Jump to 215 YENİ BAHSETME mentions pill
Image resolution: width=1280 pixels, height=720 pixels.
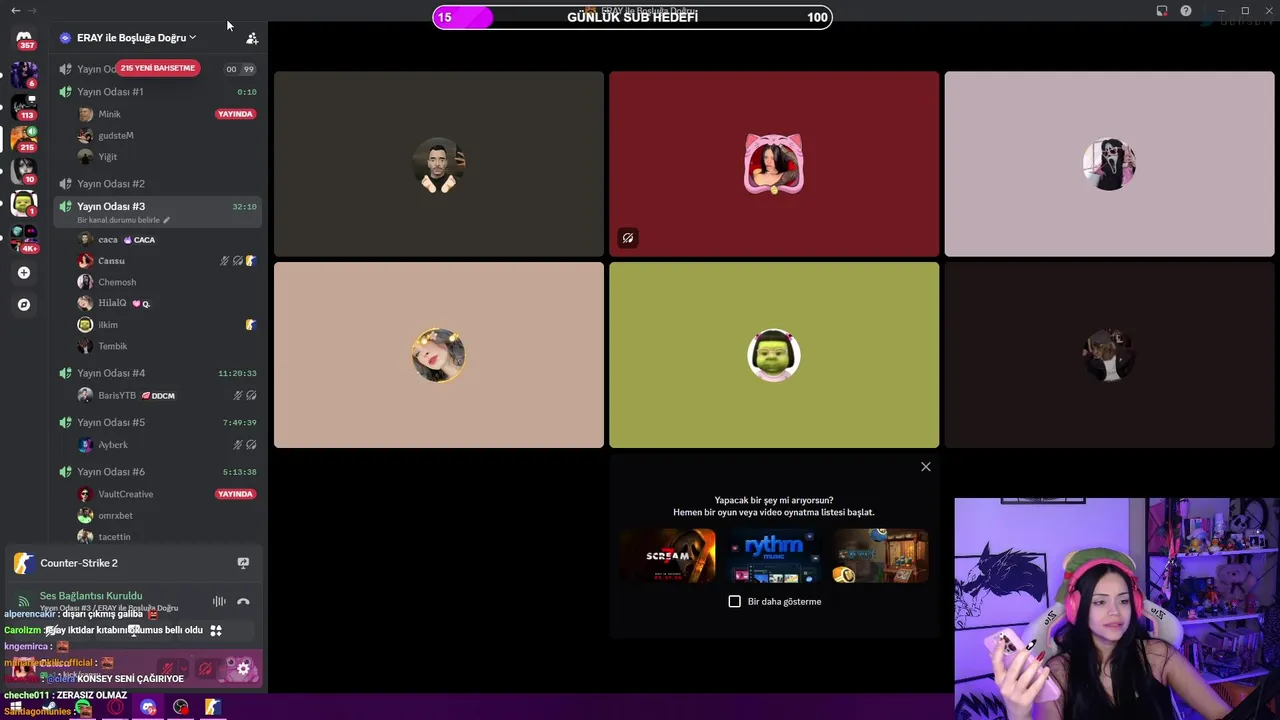158,68
